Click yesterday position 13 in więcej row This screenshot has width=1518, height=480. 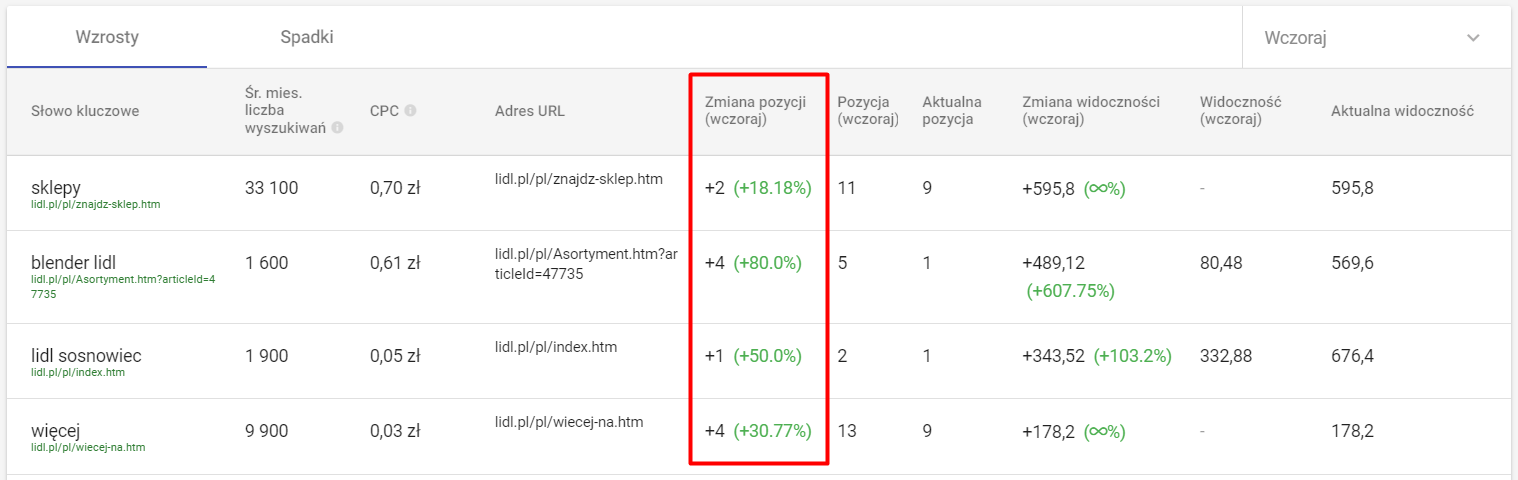(846, 431)
